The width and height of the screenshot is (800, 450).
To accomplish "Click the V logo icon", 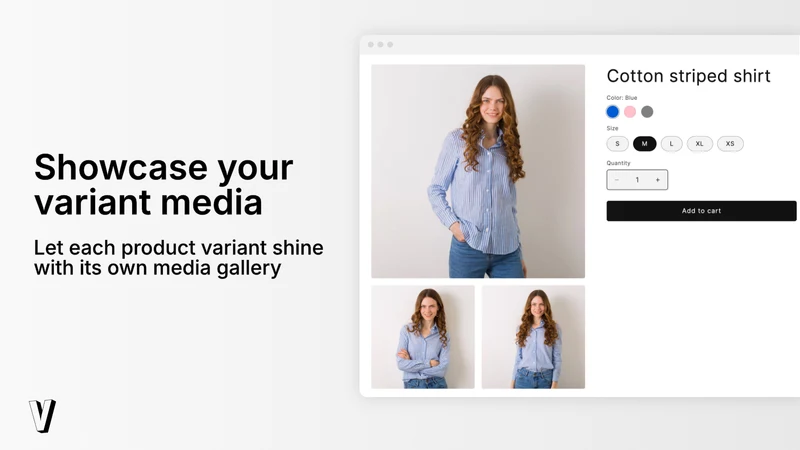I will click(x=42, y=416).
